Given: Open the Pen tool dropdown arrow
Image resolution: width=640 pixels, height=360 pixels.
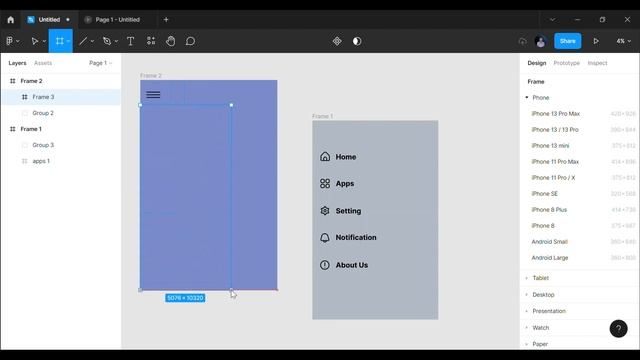Looking at the screenshot, I should (116, 41).
